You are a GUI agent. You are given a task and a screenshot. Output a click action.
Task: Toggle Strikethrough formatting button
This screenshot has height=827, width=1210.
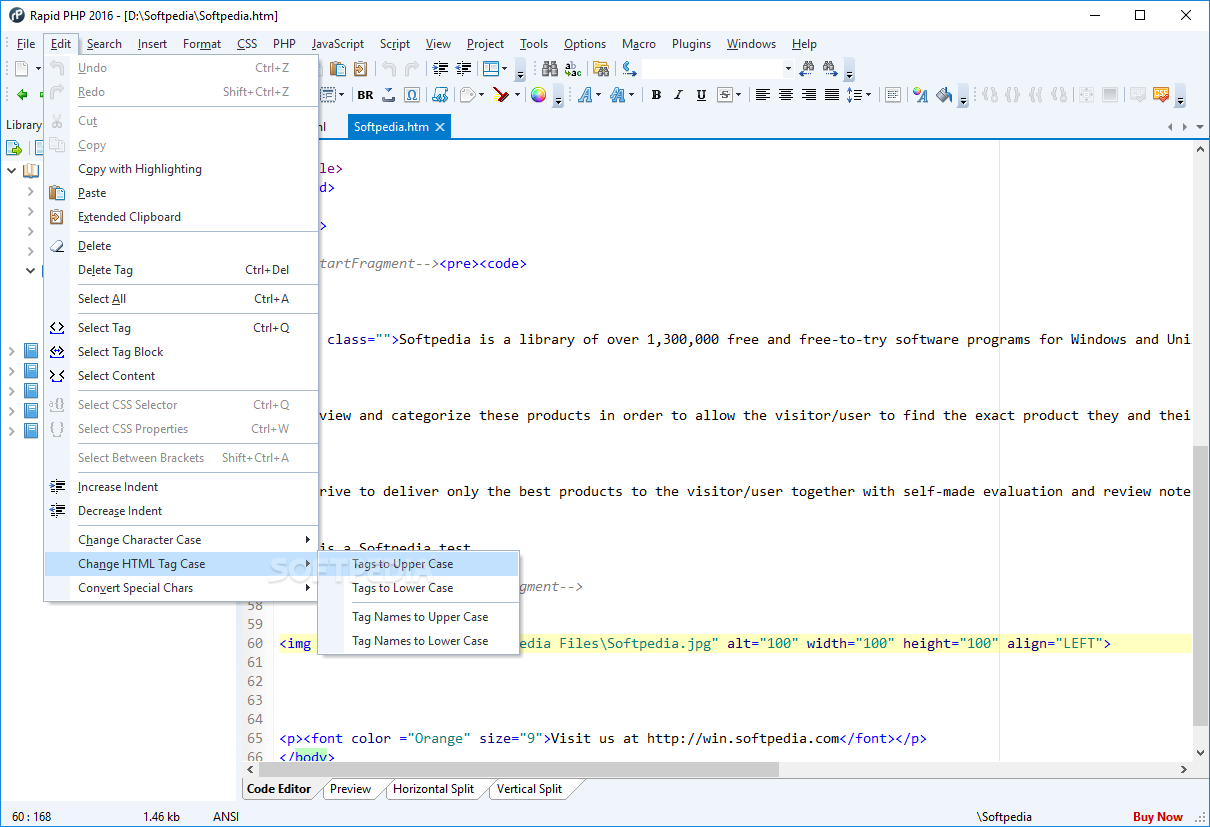click(724, 95)
